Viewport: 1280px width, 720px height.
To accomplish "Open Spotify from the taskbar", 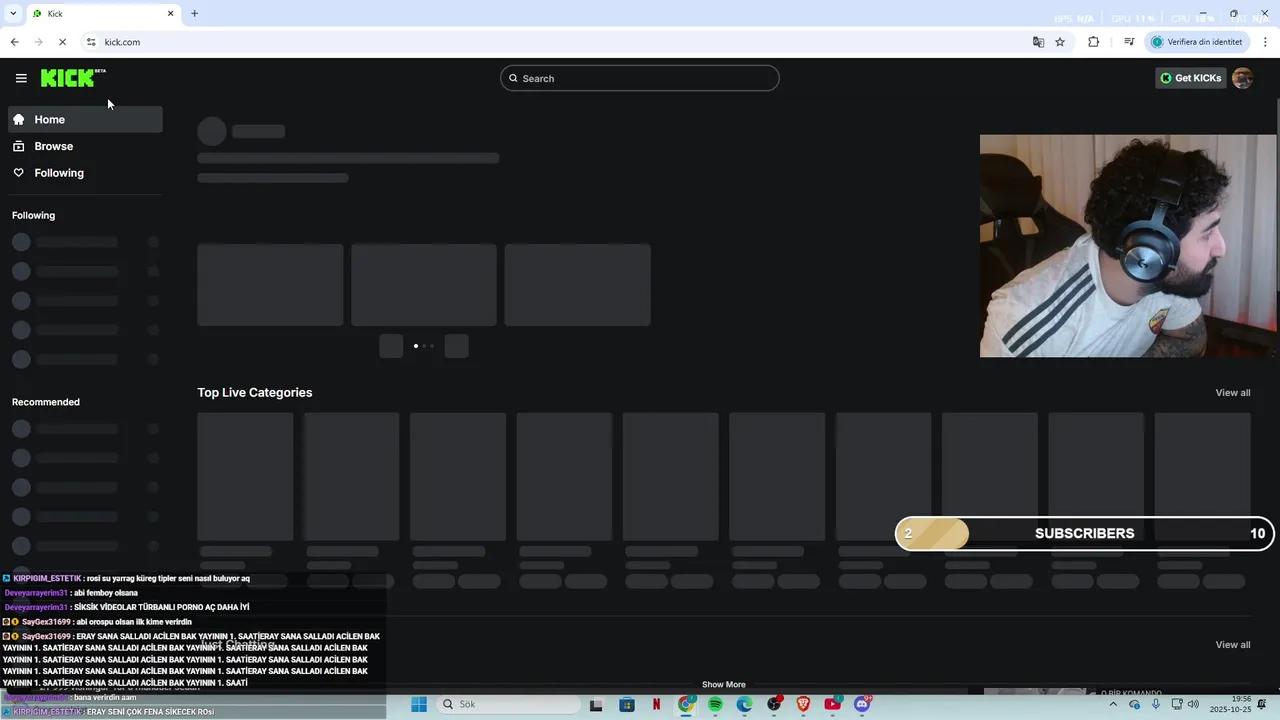I will (x=715, y=704).
